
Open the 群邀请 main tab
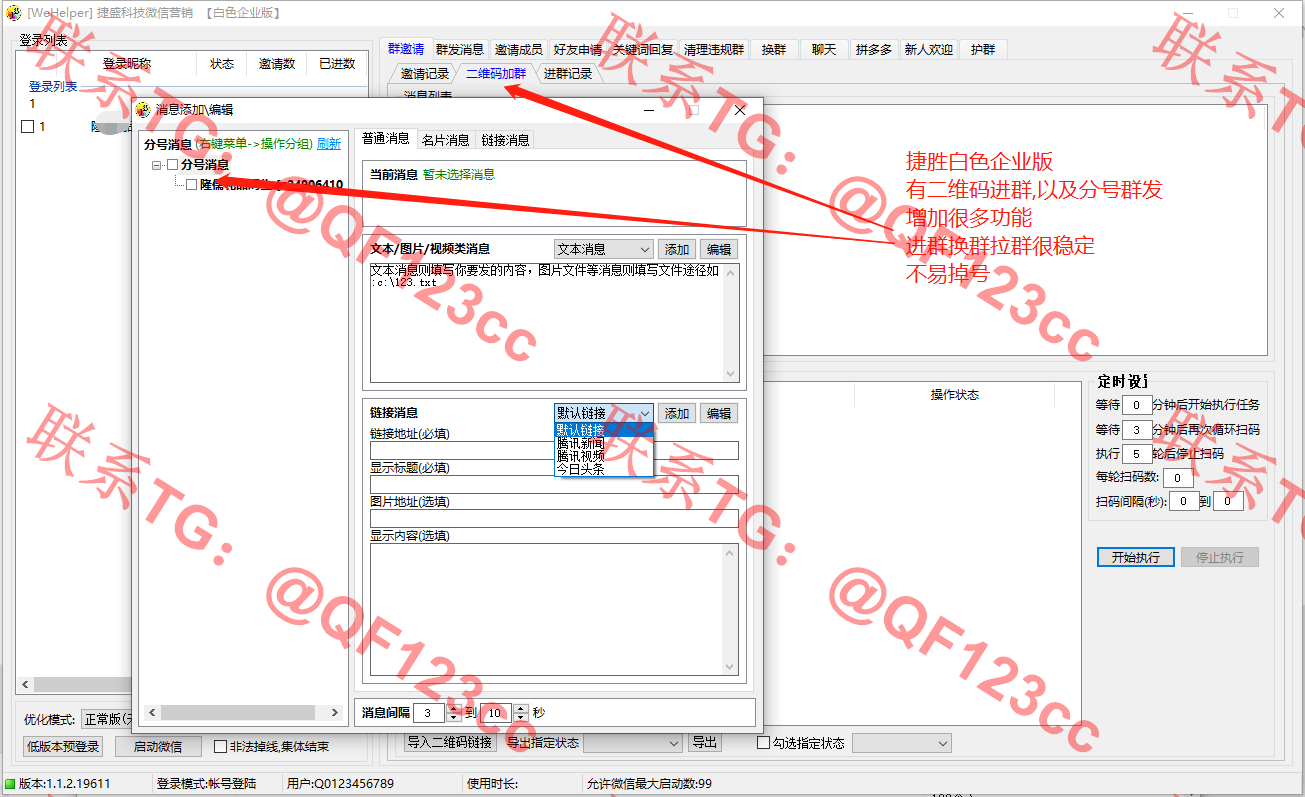tap(406, 49)
